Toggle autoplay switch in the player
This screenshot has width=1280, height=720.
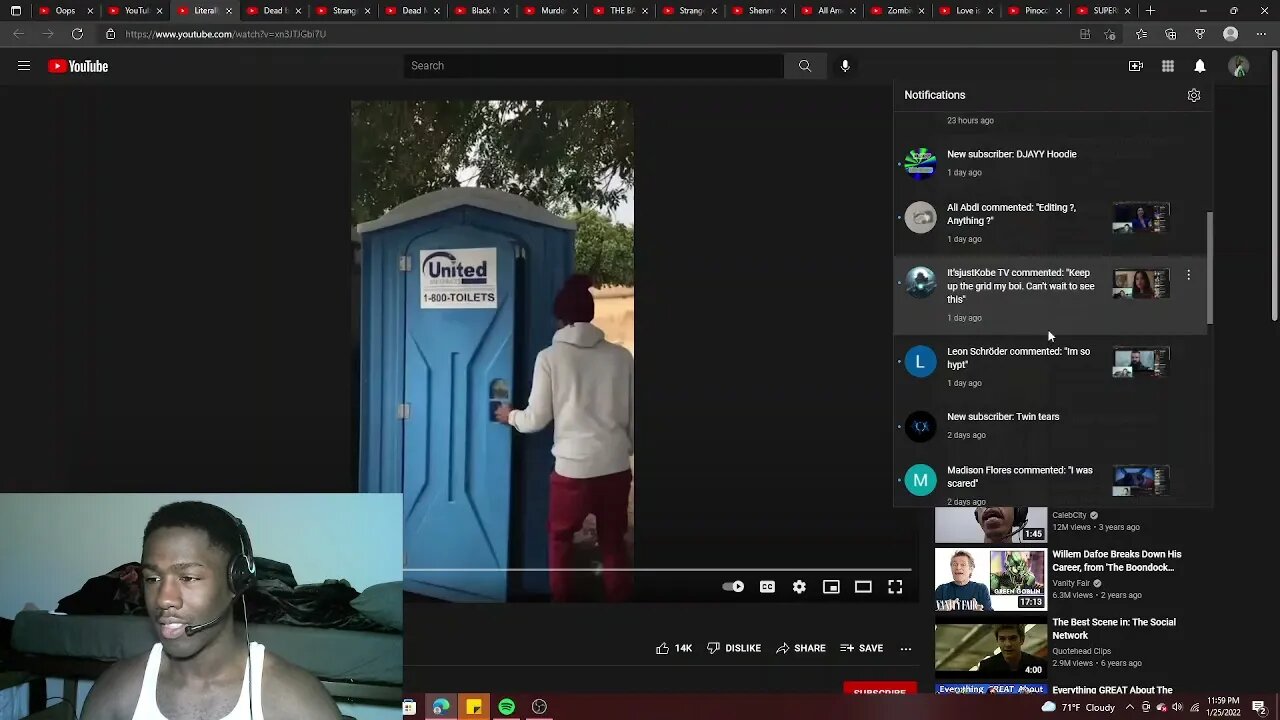coord(733,587)
